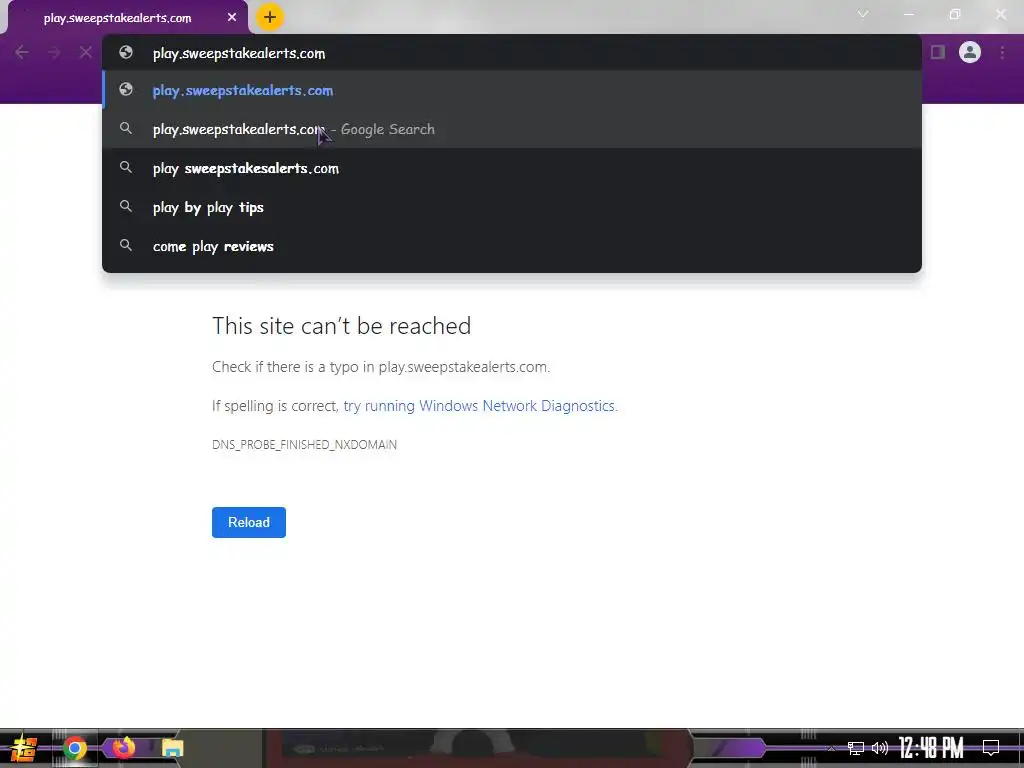Click 'This site can't be reached' heading
1024x768 pixels.
click(x=342, y=326)
